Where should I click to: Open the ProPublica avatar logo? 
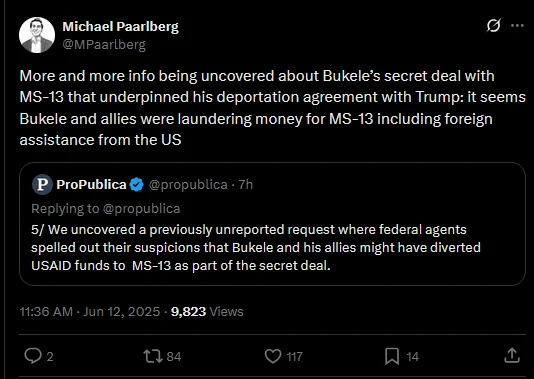pyautogui.click(x=42, y=185)
